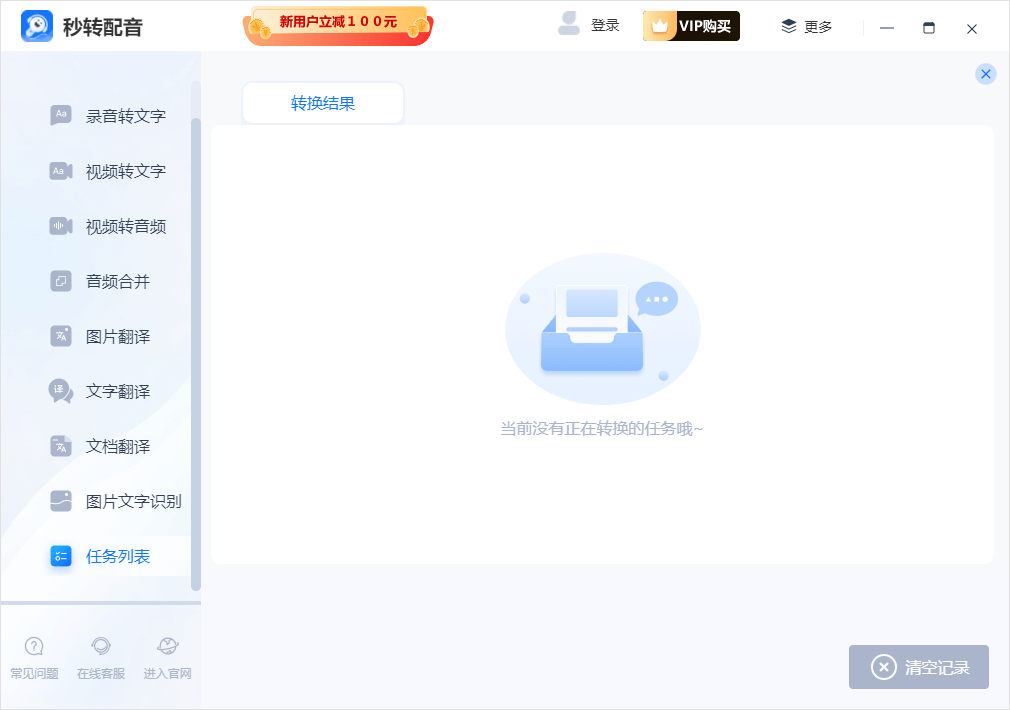Contact 在线客服 via headset icon

101,646
